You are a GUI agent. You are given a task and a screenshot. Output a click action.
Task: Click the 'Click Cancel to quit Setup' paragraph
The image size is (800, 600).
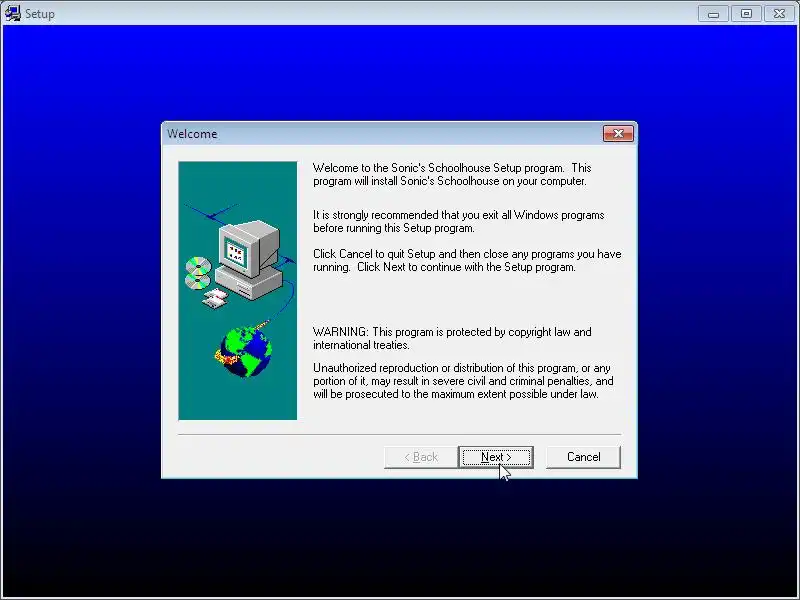pyautogui.click(x=467, y=261)
